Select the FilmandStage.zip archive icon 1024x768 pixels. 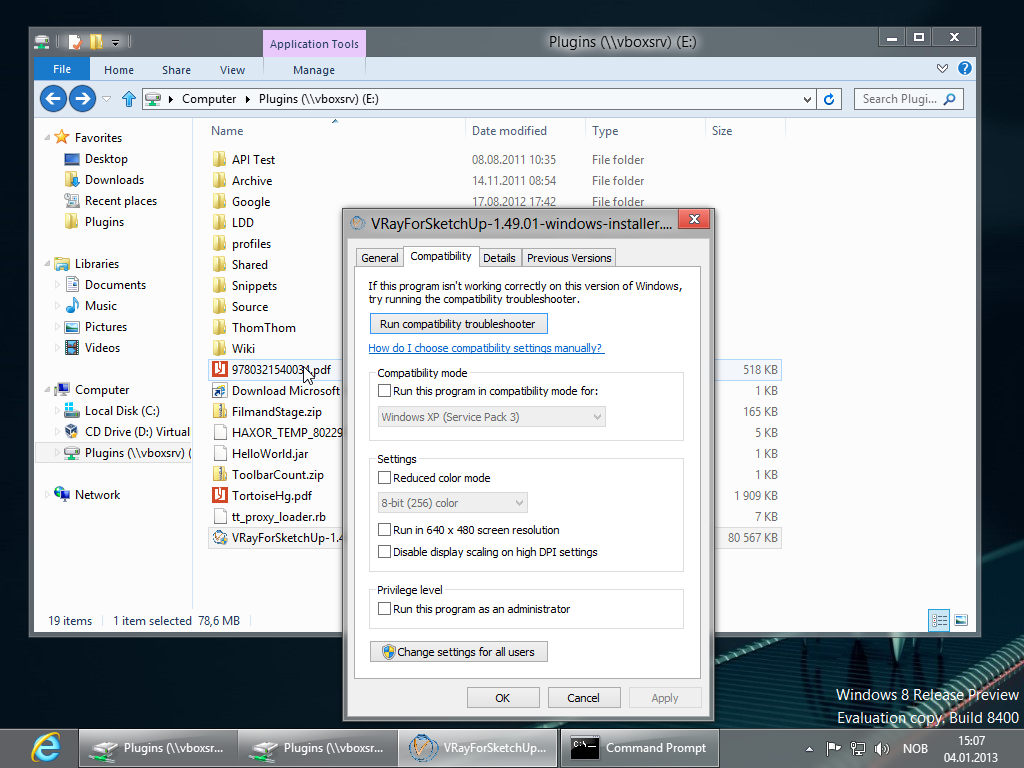220,411
